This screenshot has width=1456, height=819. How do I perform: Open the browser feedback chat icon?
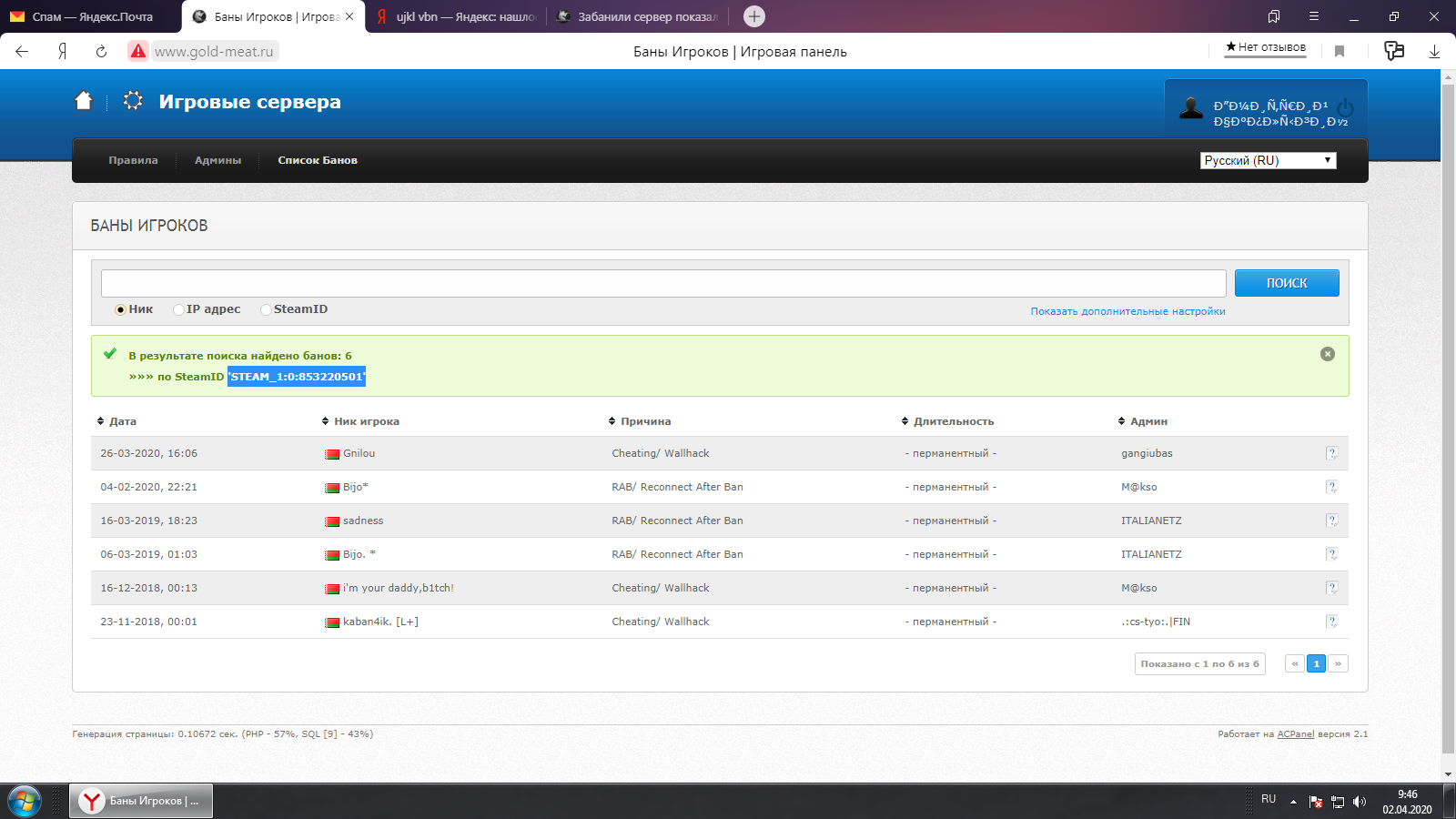[1394, 51]
